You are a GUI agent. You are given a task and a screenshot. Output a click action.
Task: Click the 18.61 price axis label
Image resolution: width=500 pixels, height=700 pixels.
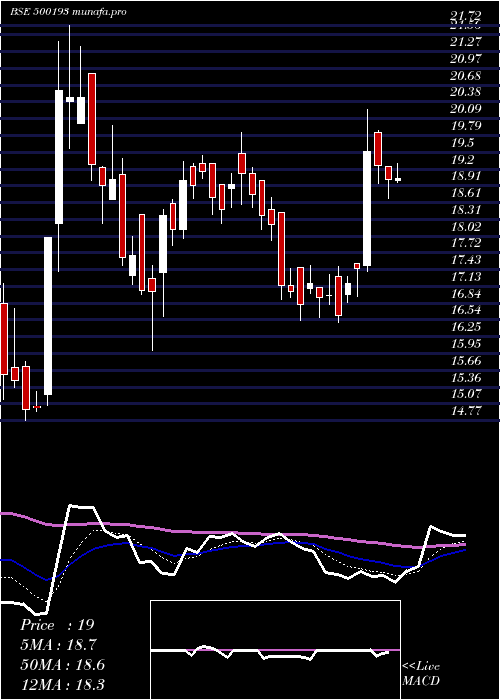click(466, 192)
